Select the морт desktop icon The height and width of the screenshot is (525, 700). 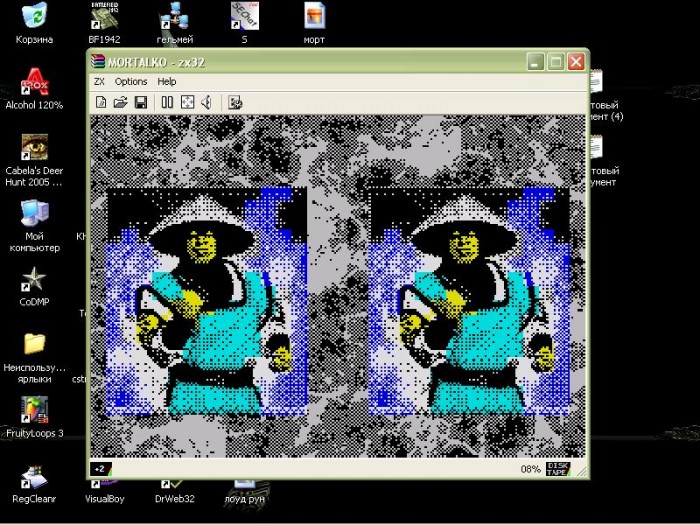click(314, 23)
